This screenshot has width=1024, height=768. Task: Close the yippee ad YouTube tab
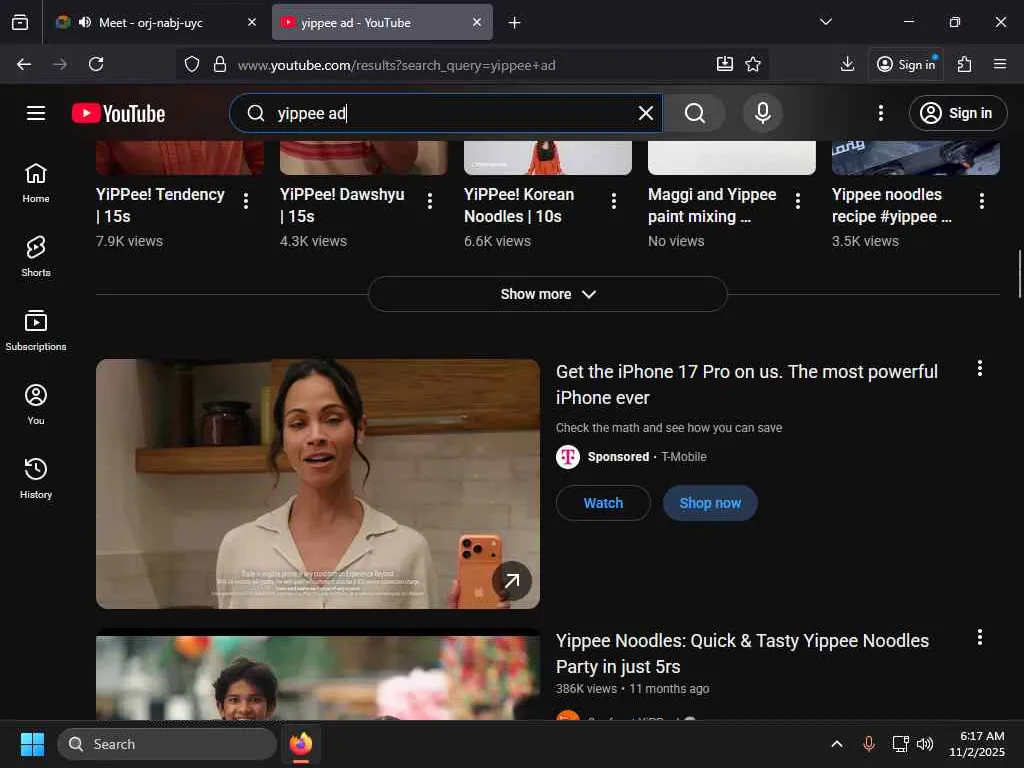pos(477,22)
